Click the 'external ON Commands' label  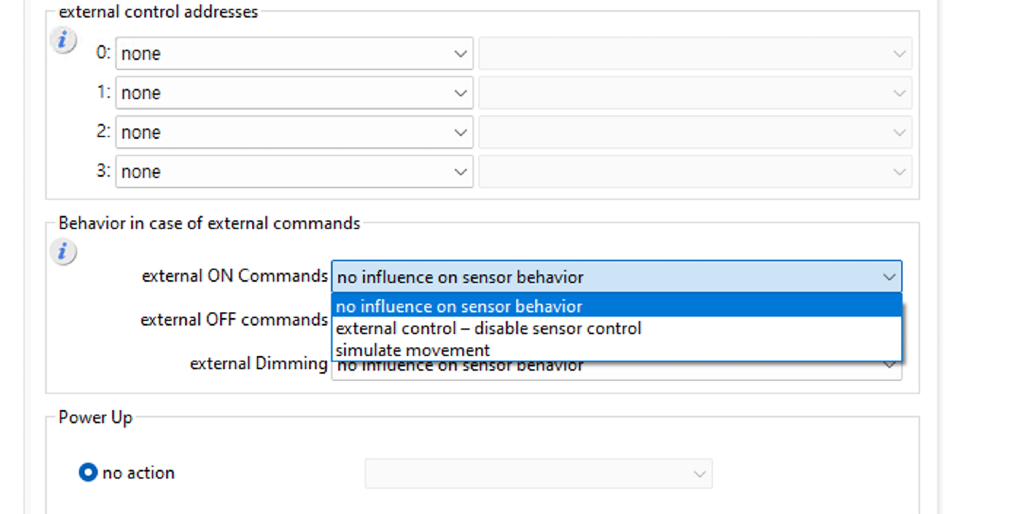pos(235,276)
